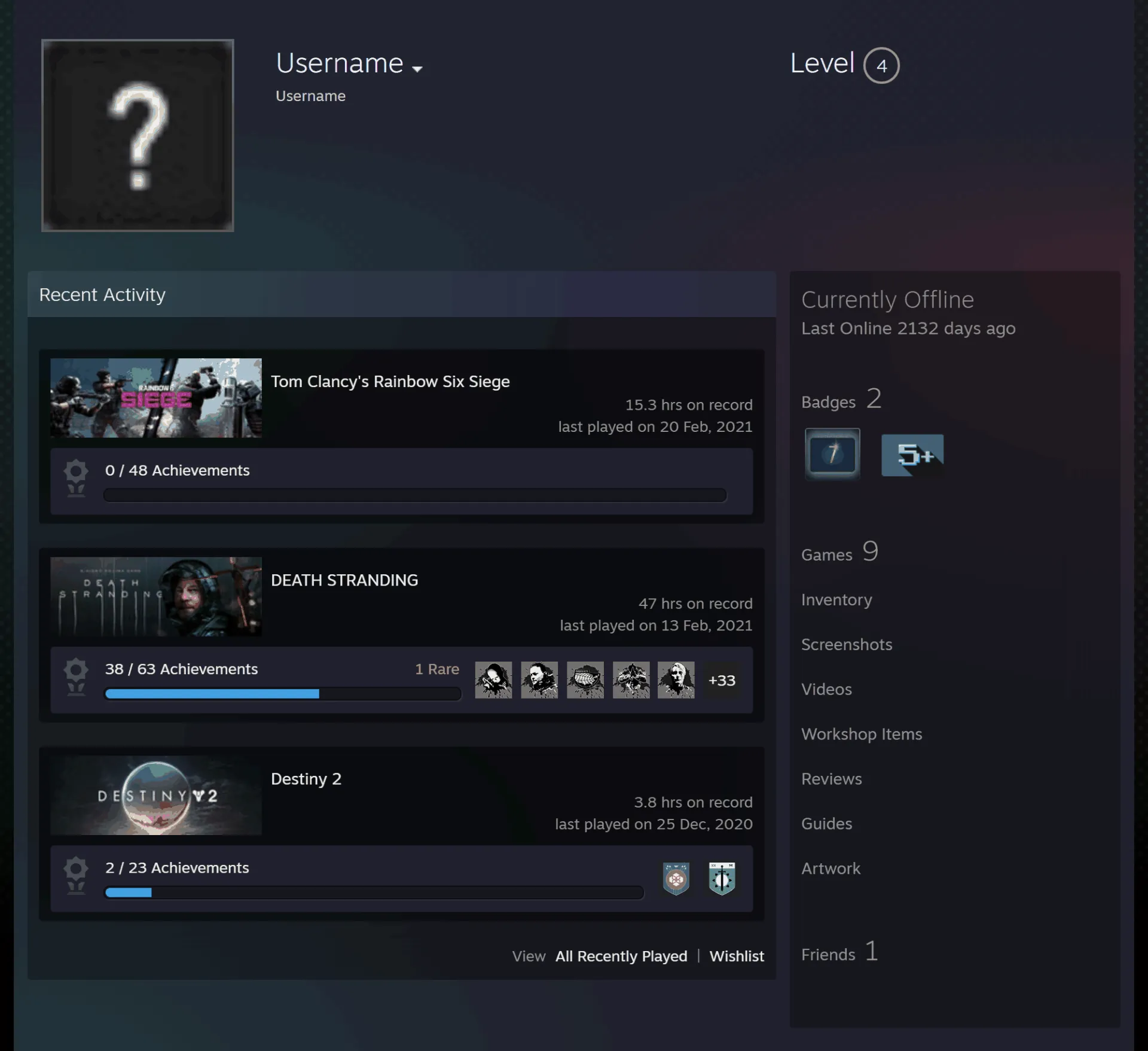Click the achievement trophy icon for Death Stranding
This screenshot has height=1051, width=1148.
click(76, 677)
